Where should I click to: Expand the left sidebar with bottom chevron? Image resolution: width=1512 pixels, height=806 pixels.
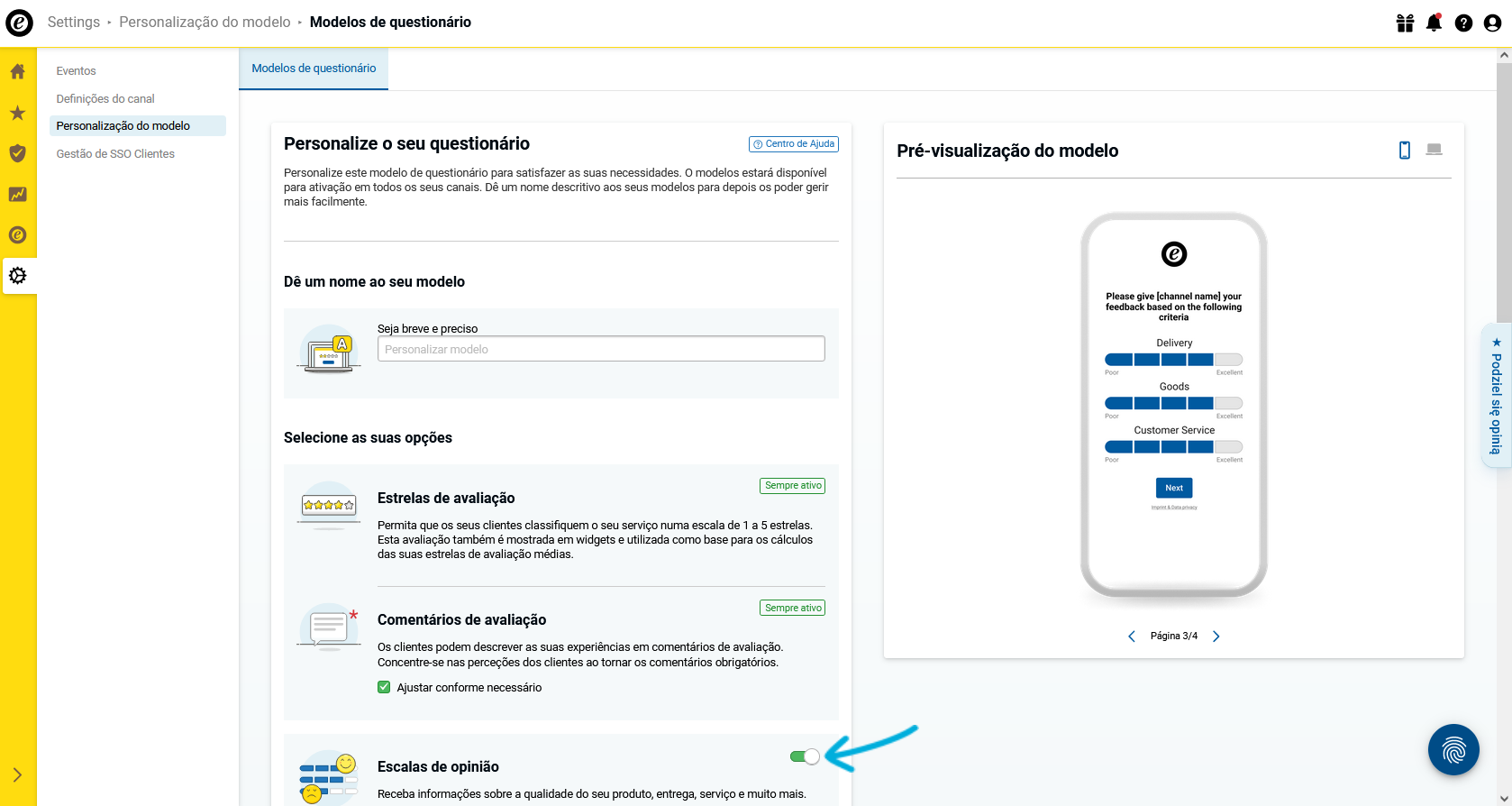pos(17,774)
